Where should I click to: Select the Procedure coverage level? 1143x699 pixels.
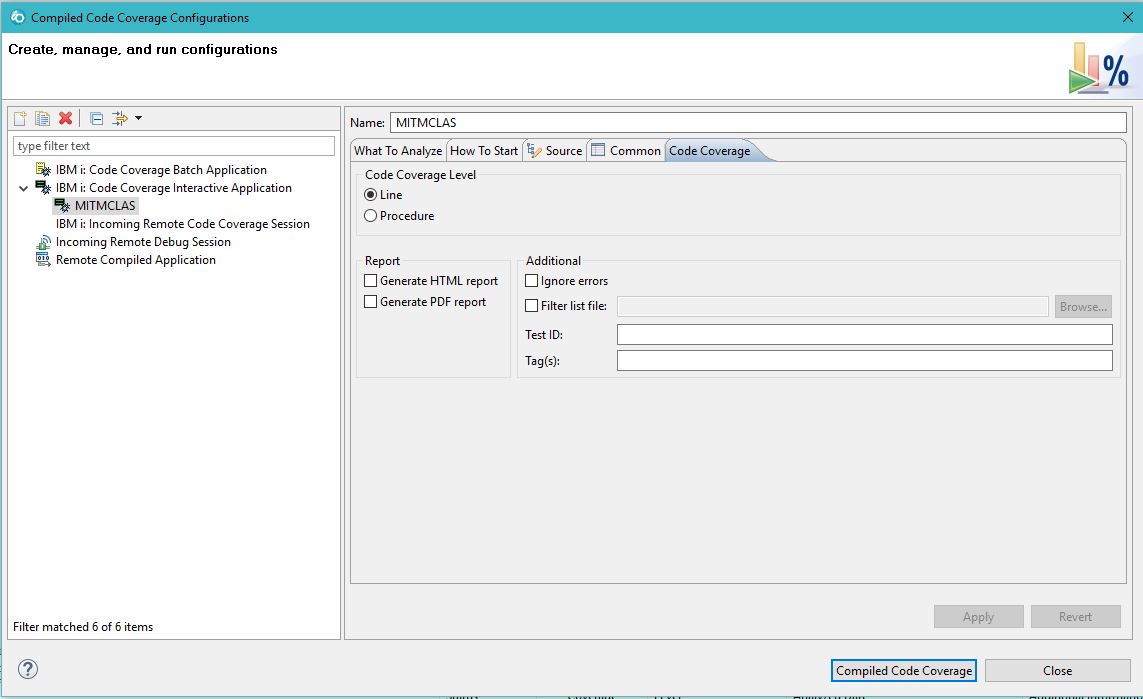coord(371,216)
